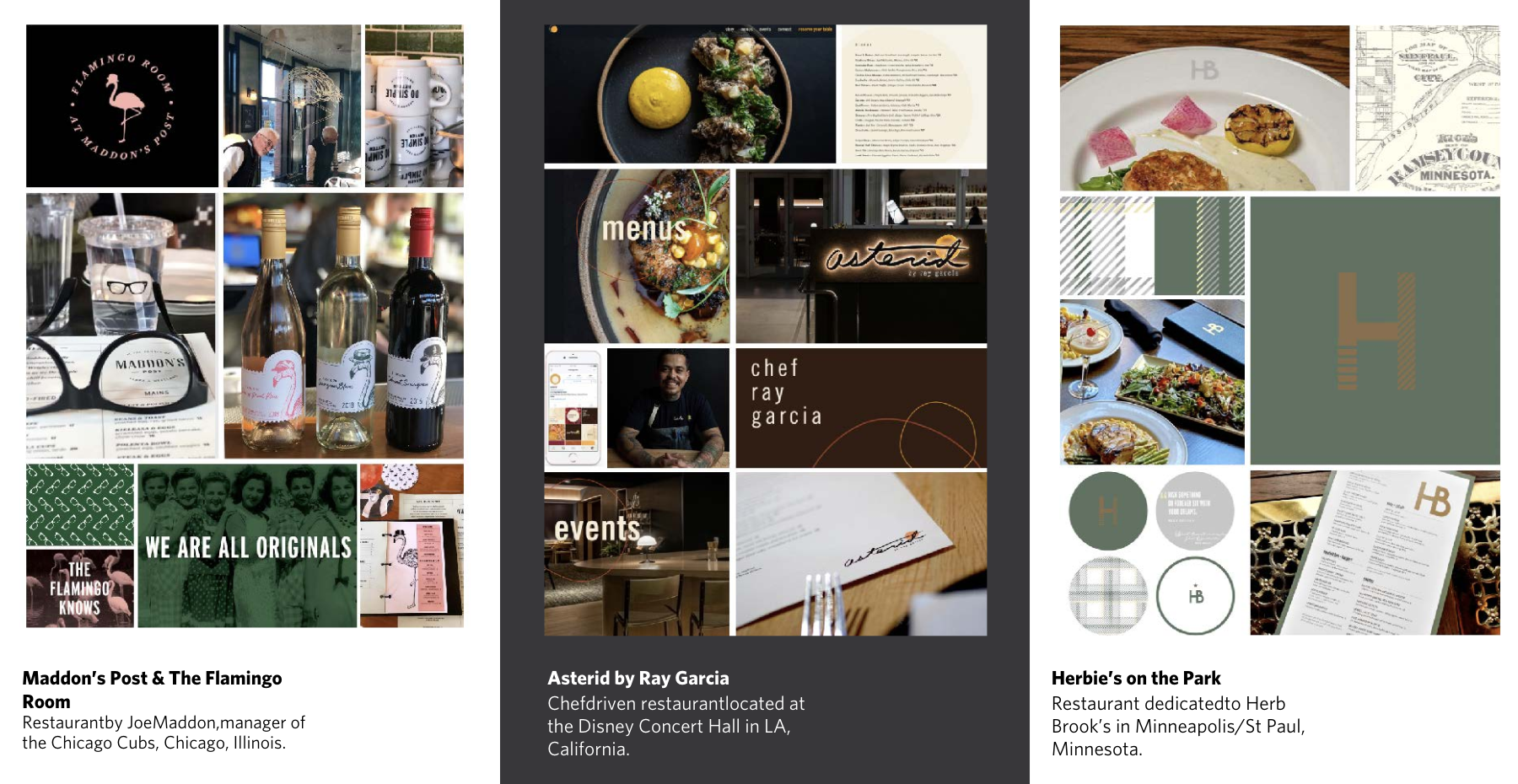Click the gray text circle coaster
Screen dimensions: 1518x784
tap(1195, 511)
